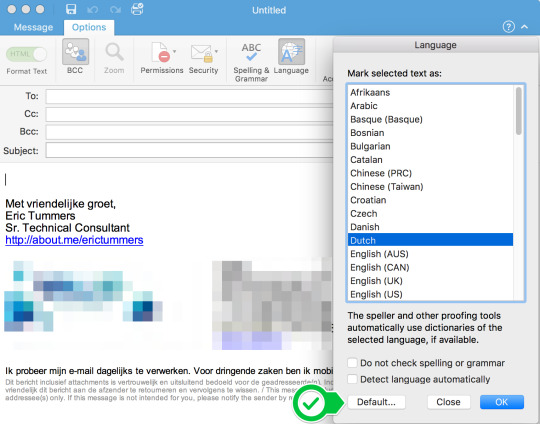Choose Croatian language
Image resolution: width=540 pixels, height=424 pixels.
[x=430, y=200]
